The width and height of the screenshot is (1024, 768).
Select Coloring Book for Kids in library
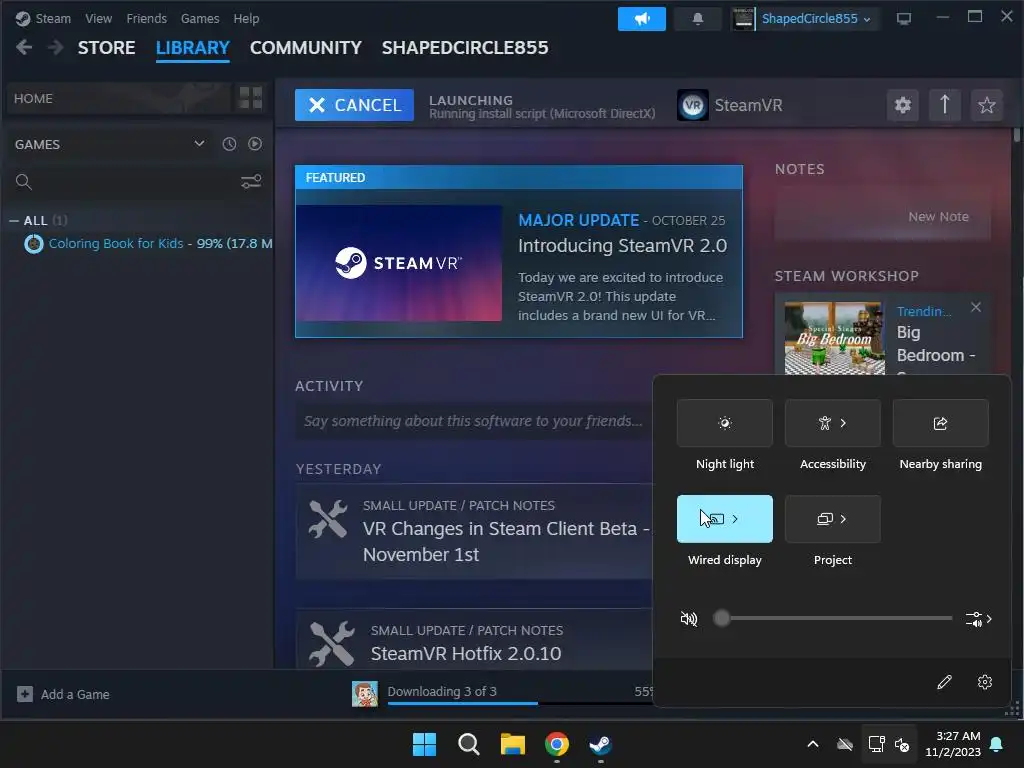[148, 244]
